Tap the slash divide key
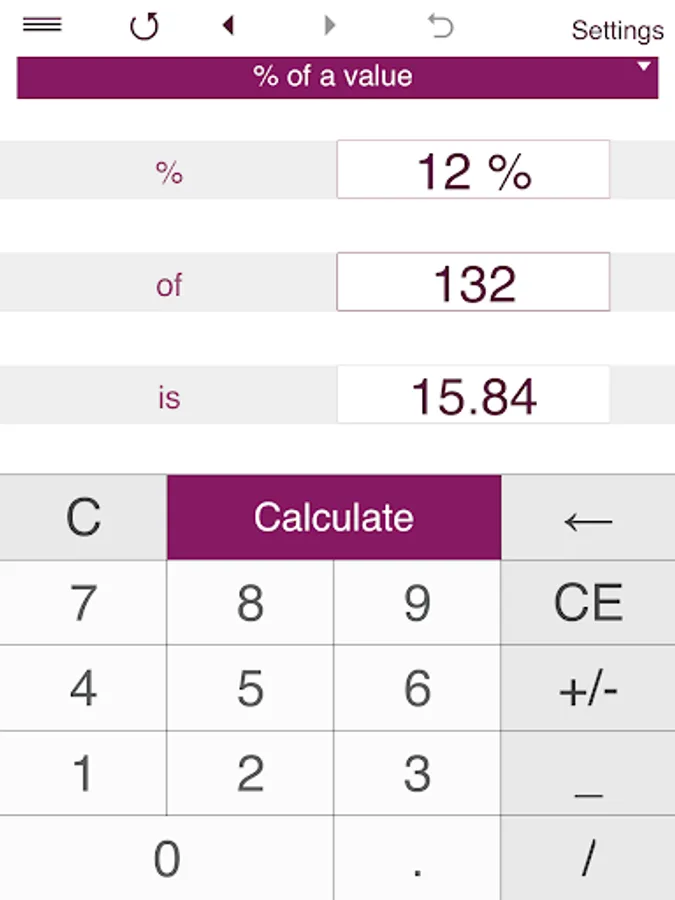This screenshot has width=675, height=900. pos(588,858)
